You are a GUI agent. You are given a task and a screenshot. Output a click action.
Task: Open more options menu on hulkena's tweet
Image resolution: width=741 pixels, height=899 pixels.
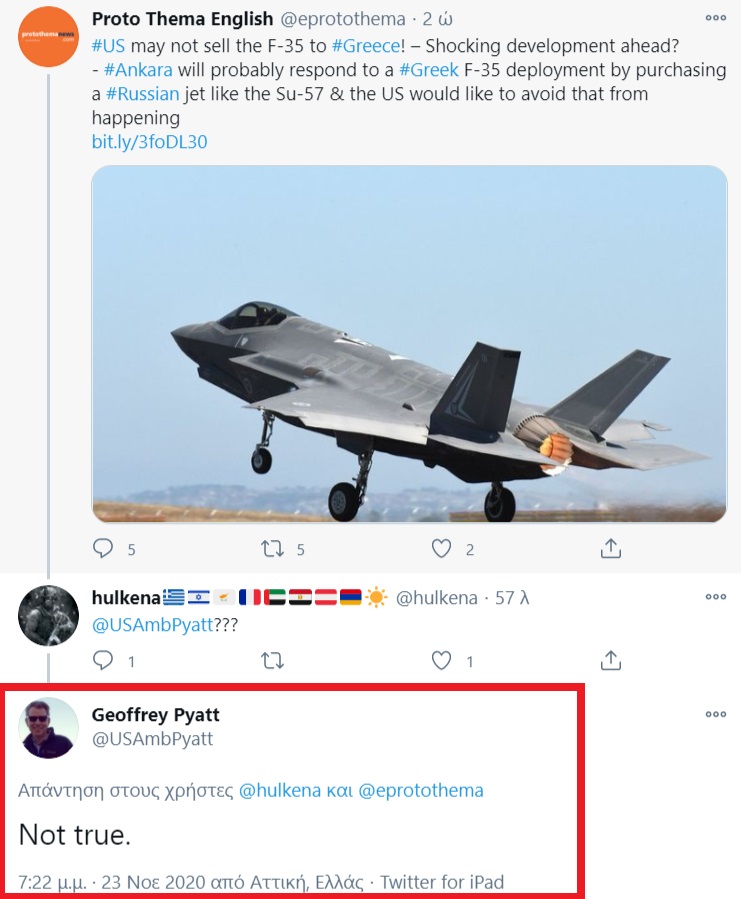pos(715,597)
